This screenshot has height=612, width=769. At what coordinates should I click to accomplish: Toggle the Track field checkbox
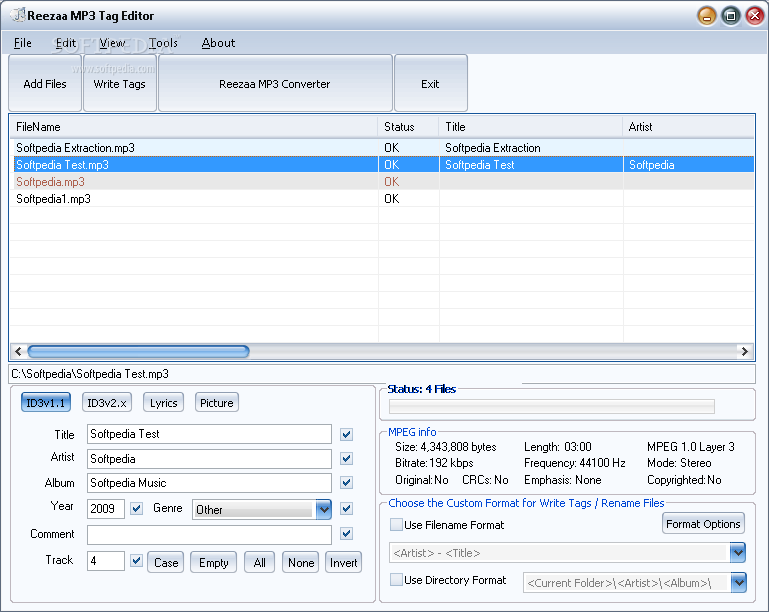coord(137,560)
